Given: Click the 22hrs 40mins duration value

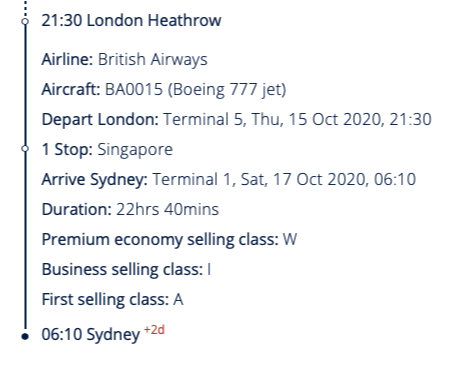Looking at the screenshot, I should pyautogui.click(x=167, y=209).
